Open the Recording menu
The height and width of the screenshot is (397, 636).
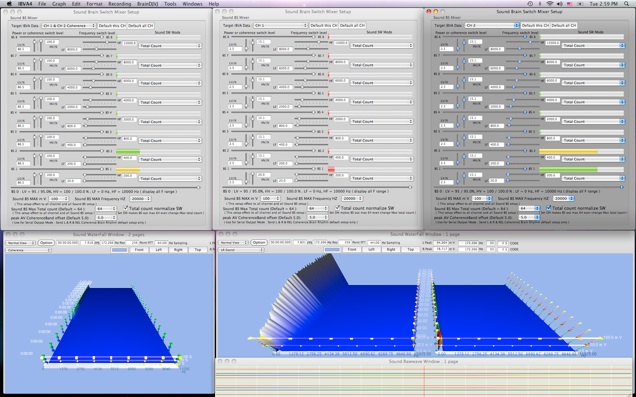119,4
